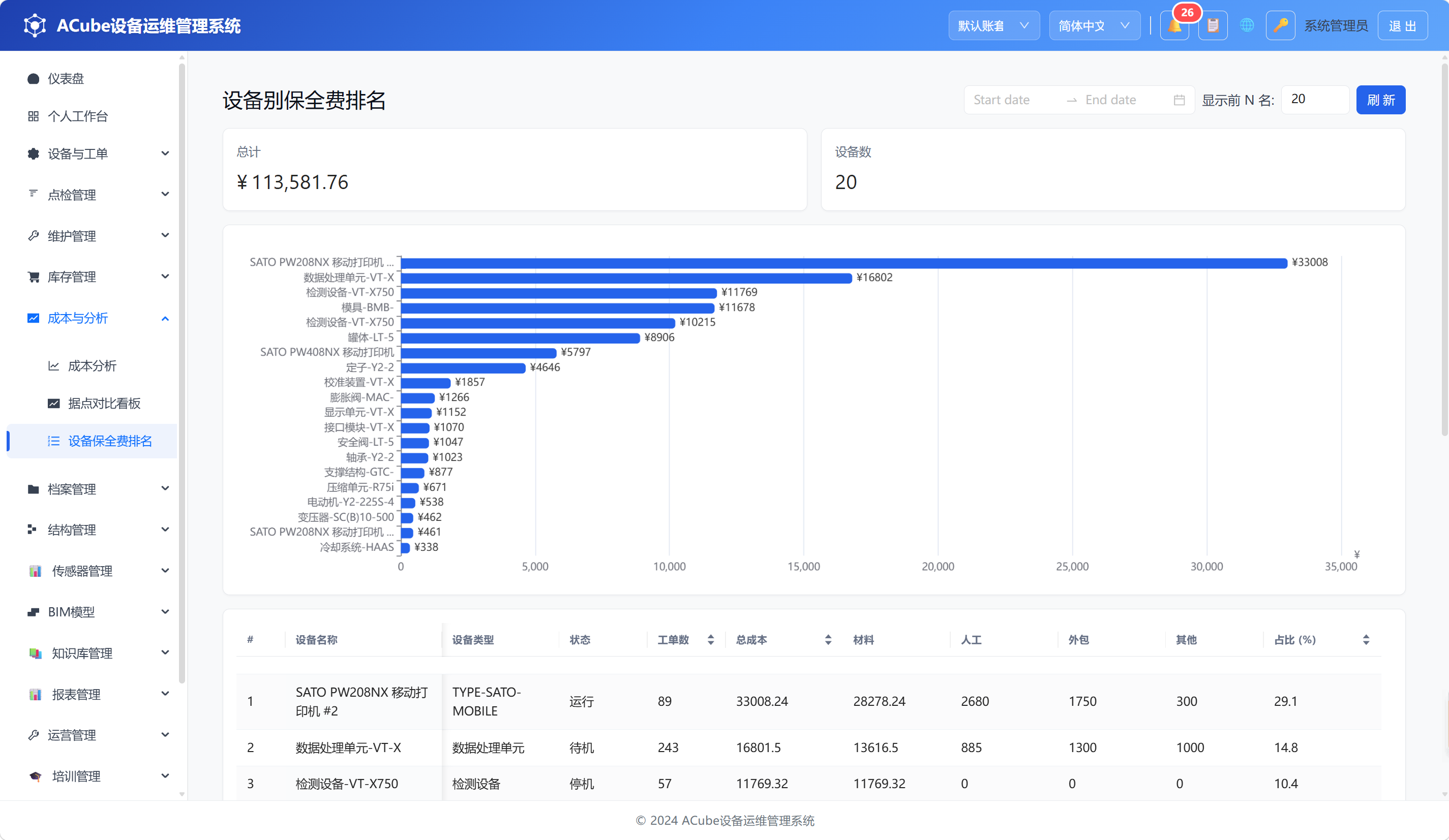Screen dimensions: 1449x840
Task: Select 设备保全费排名 submenu item
Action: (92, 441)
